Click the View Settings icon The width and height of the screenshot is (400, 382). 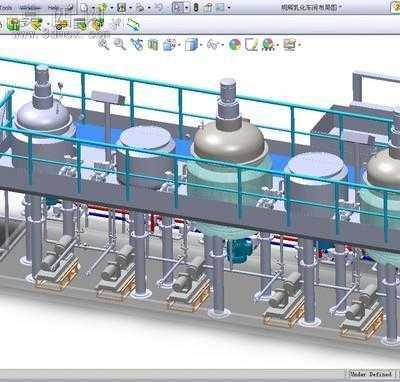click(x=268, y=44)
